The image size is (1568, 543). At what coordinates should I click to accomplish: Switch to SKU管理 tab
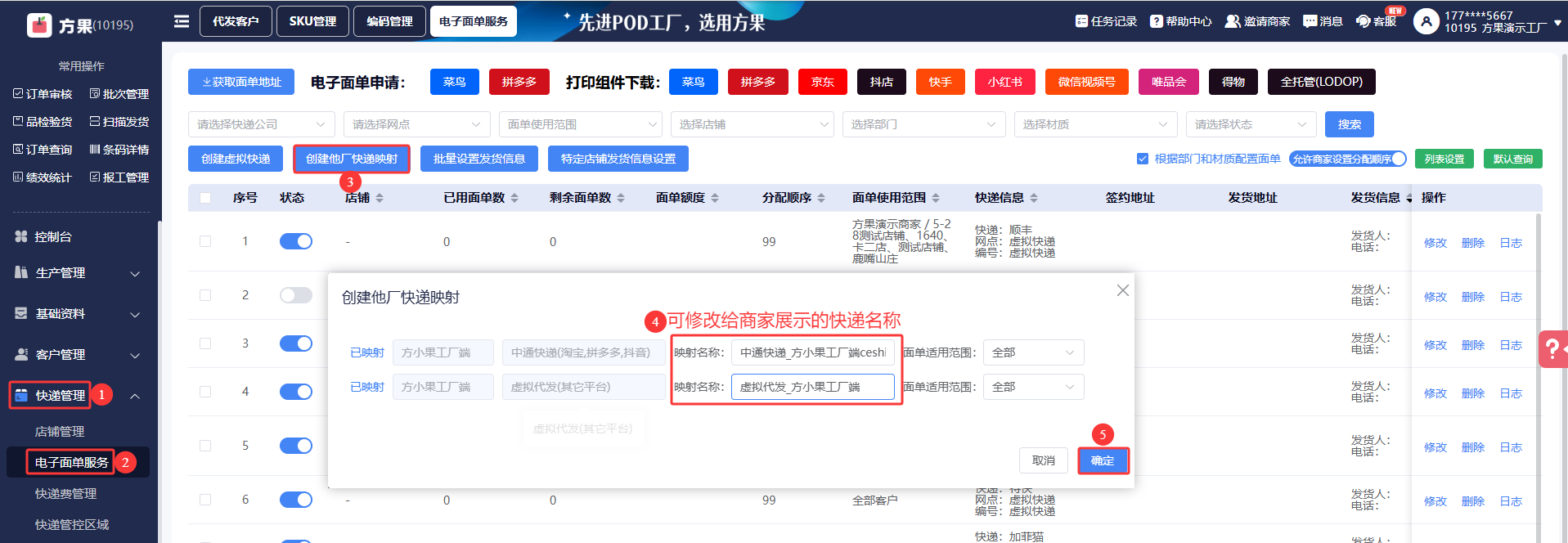click(312, 21)
